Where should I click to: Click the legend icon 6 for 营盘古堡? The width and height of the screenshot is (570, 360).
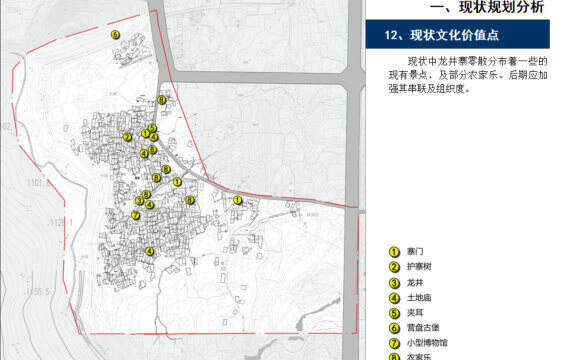pyautogui.click(x=394, y=328)
